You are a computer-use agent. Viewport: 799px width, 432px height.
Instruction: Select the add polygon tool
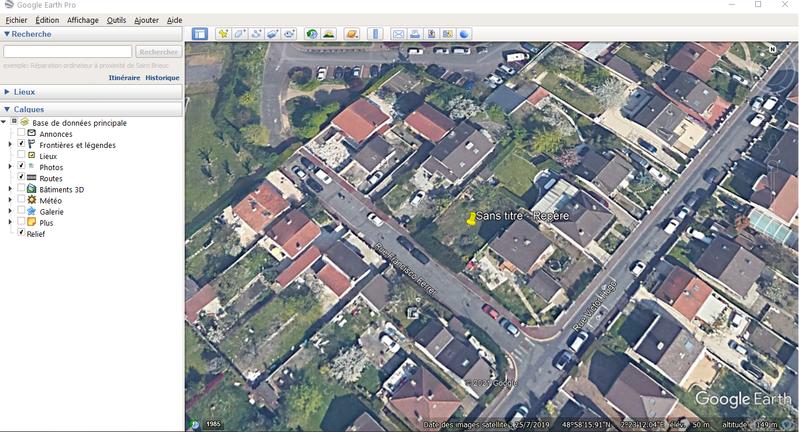coord(240,34)
